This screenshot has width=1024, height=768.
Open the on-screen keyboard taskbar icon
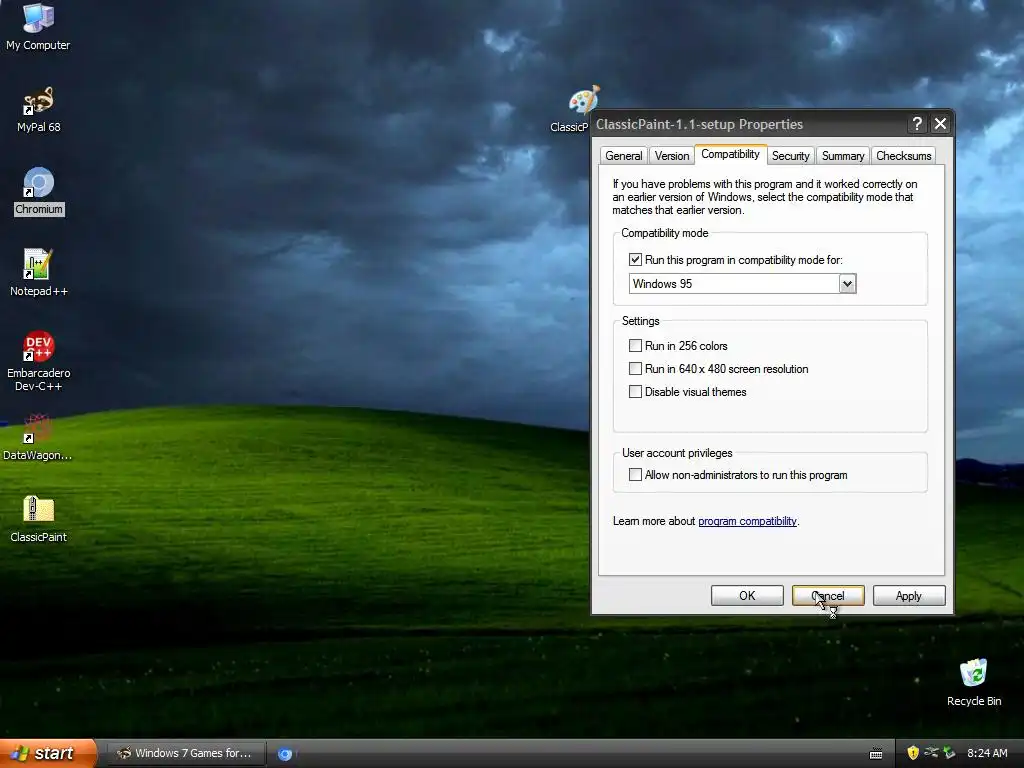876,754
